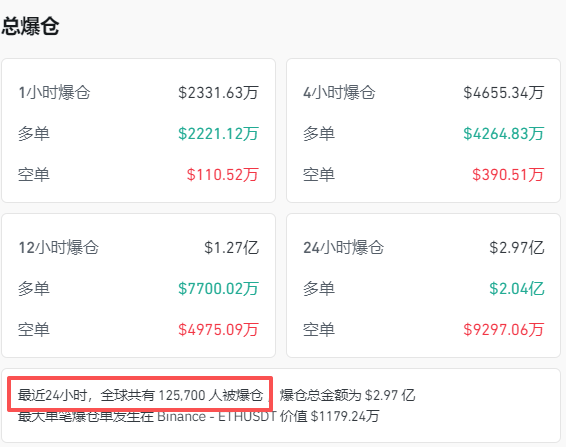
Task: Click the 总爆仓 heading
Action: (30, 26)
